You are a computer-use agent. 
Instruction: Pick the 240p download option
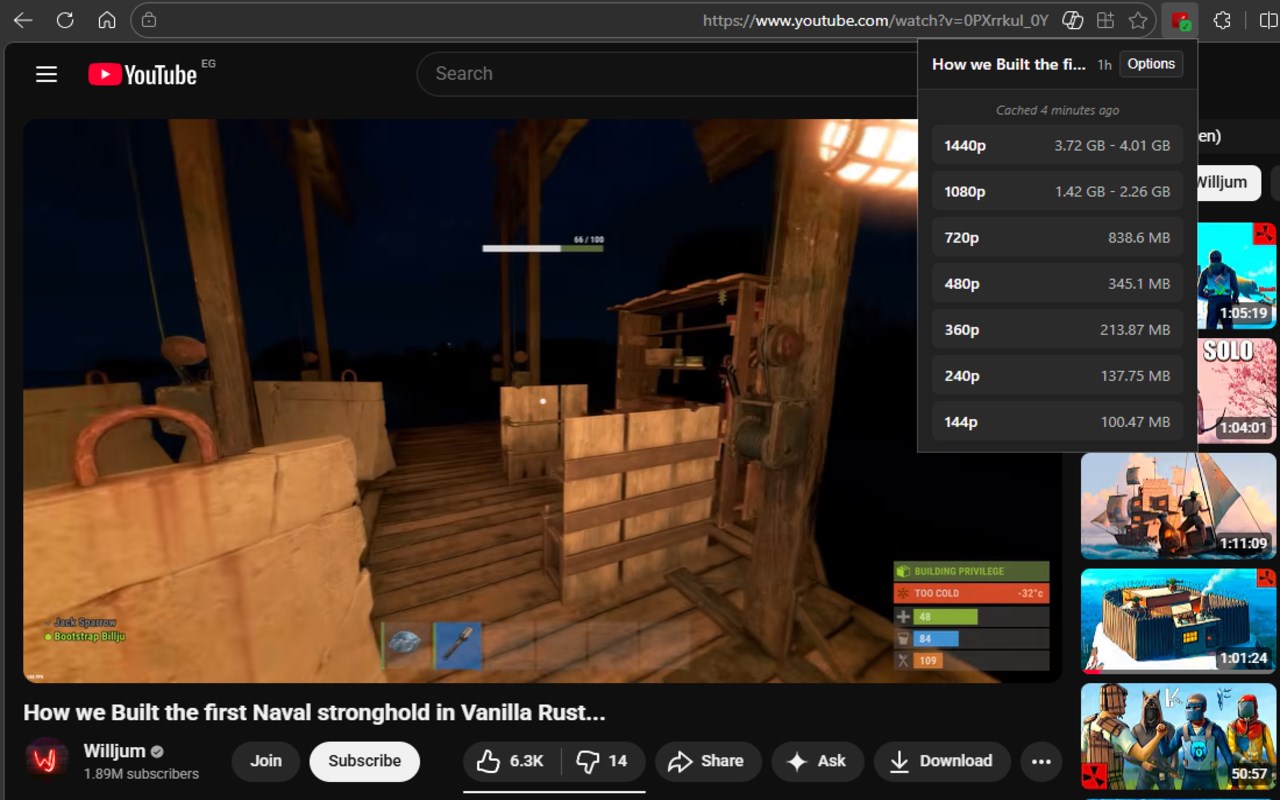coord(1057,375)
